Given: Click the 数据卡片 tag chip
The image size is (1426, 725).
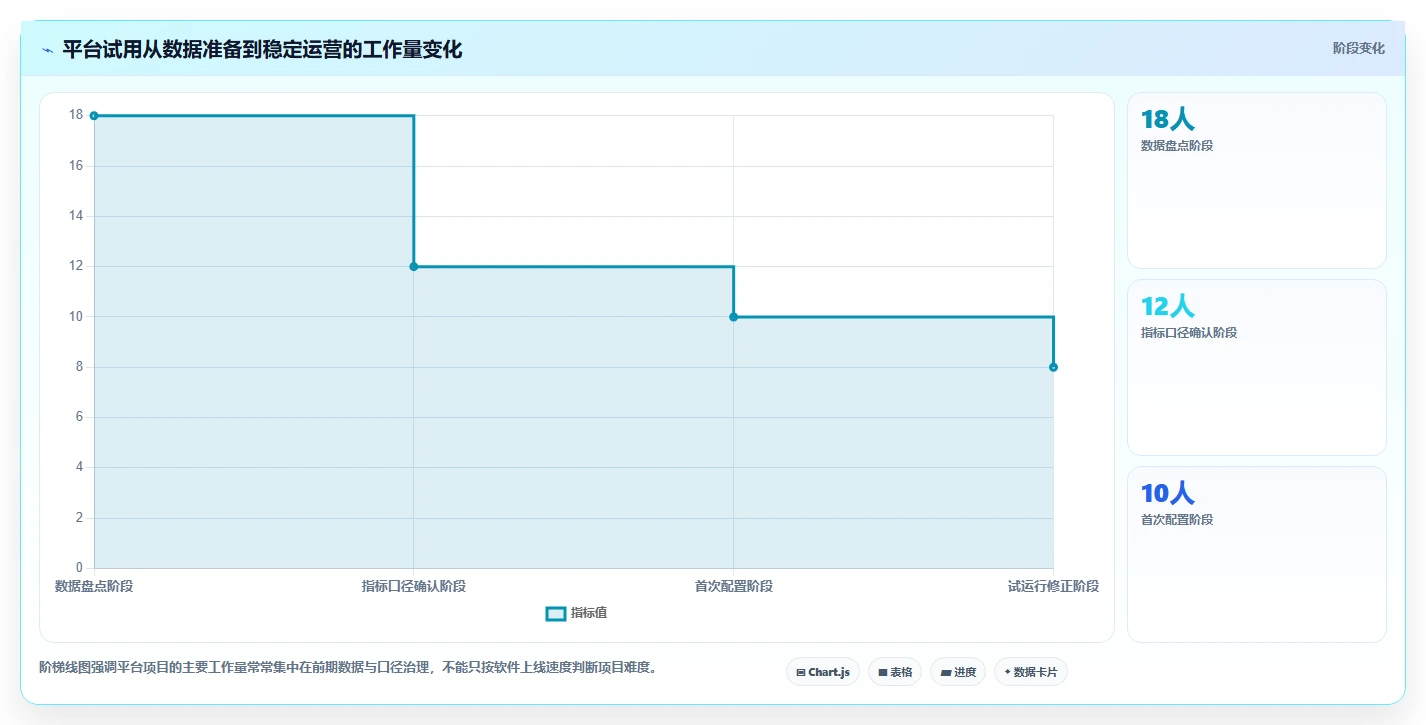Looking at the screenshot, I should (1031, 672).
